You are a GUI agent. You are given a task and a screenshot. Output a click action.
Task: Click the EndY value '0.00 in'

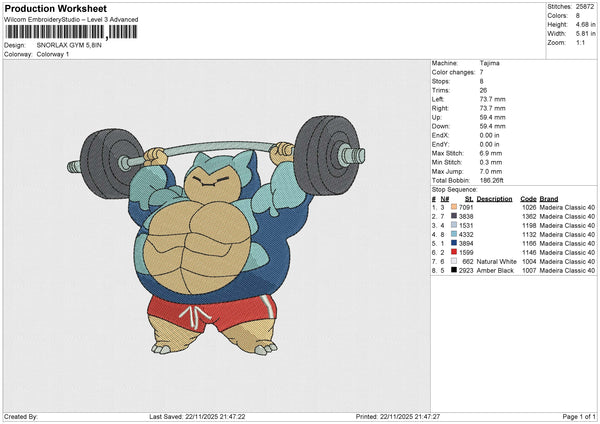(489, 144)
